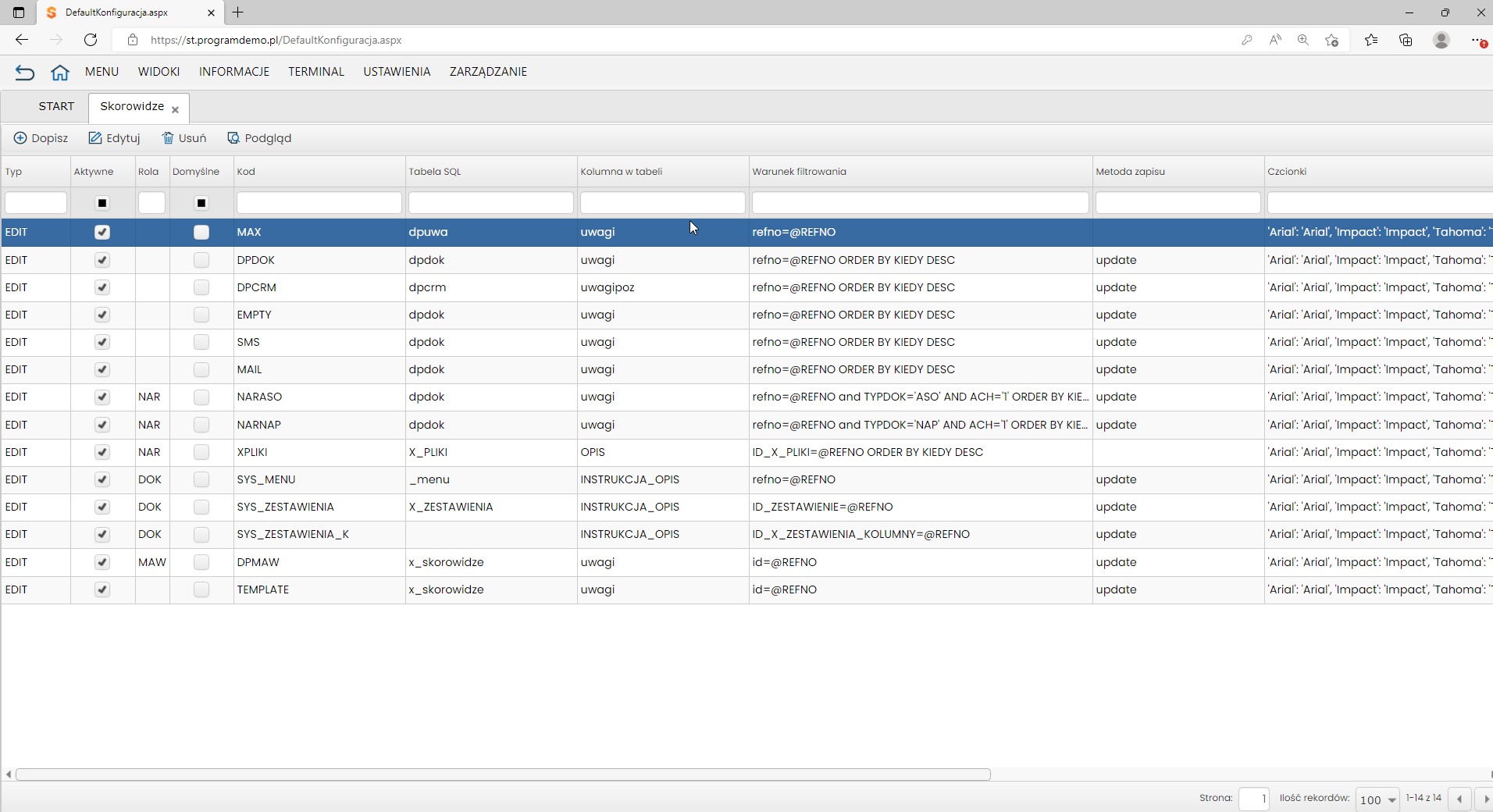Click the Tabela SQL filter field
The image size is (1493, 812).
coord(491,203)
